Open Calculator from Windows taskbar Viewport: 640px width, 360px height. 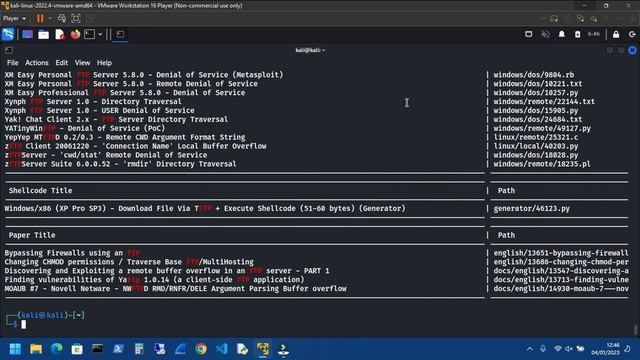tap(139, 349)
